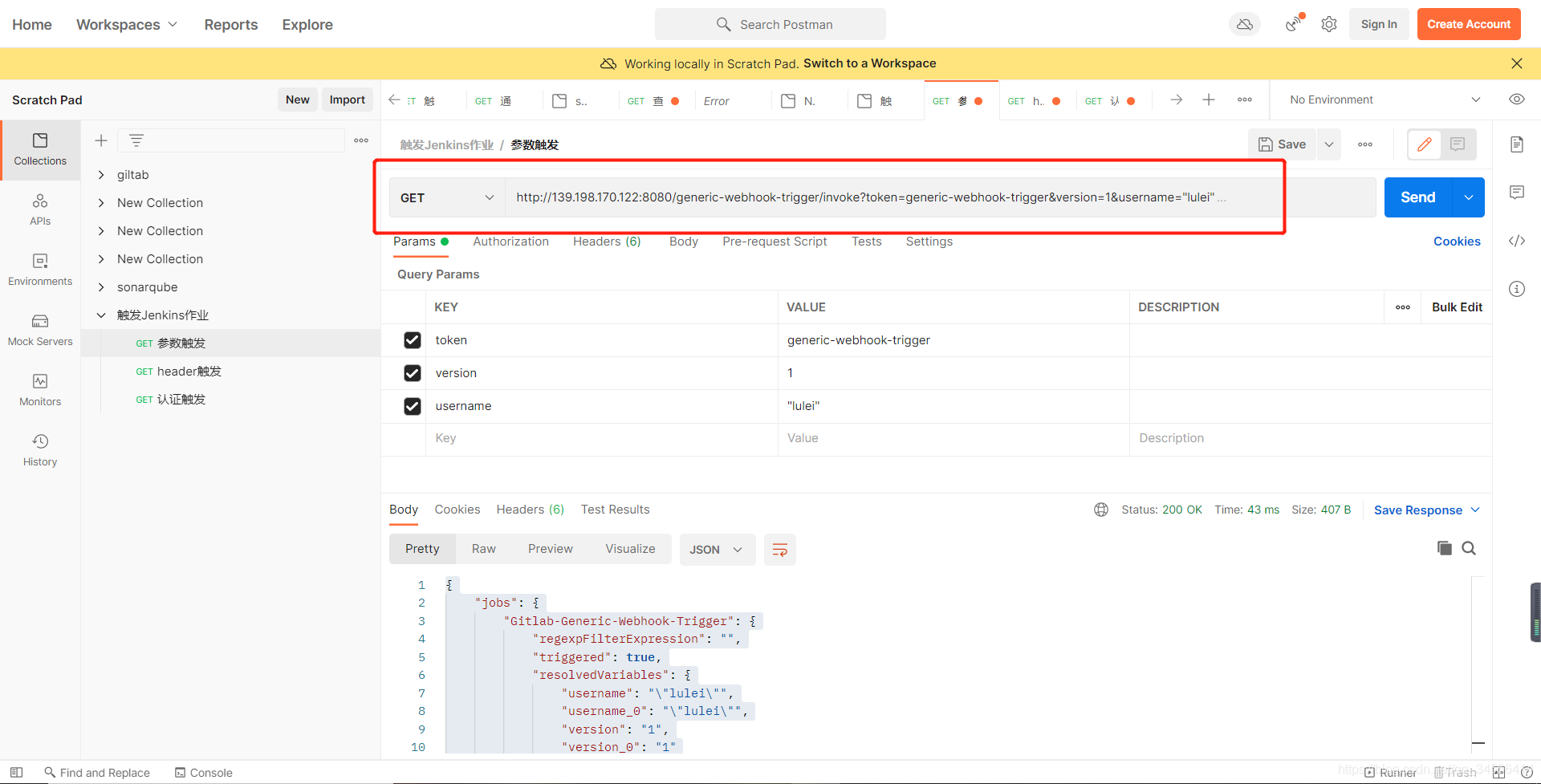This screenshot has height=784, width=1541.
Task: Open Mock Servers sidebar panel
Action: 40,331
